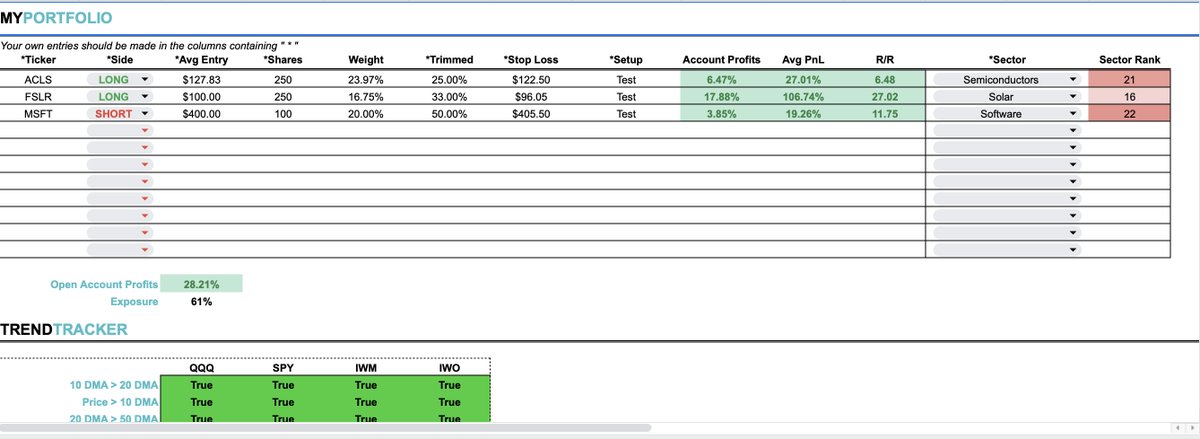Select the $122.50 stop loss cell
Image resolution: width=1200 pixels, height=439 pixels.
533,79
